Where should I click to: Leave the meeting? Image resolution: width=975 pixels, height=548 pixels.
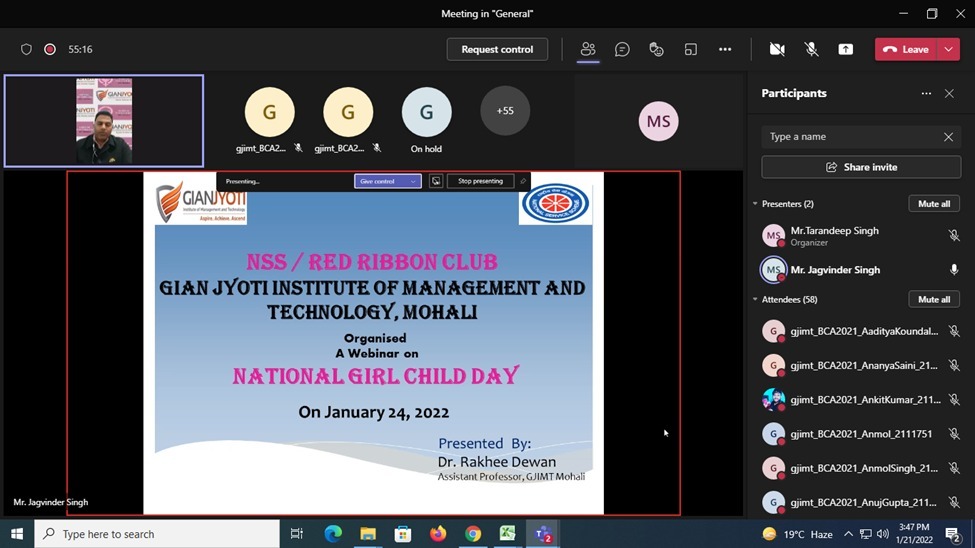pyautogui.click(x=906, y=49)
